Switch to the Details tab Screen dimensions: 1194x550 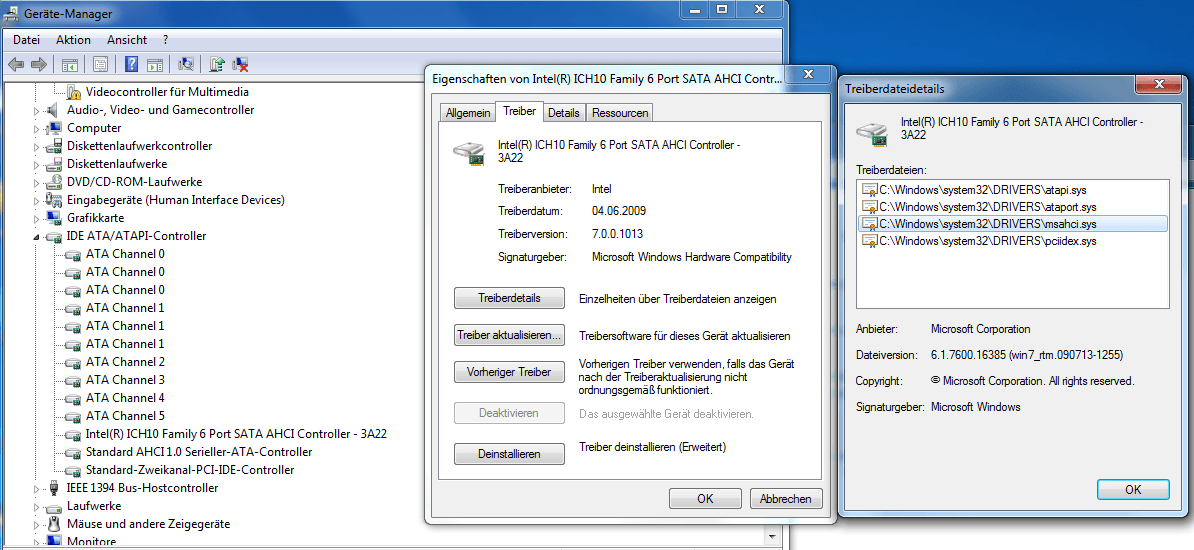(563, 113)
